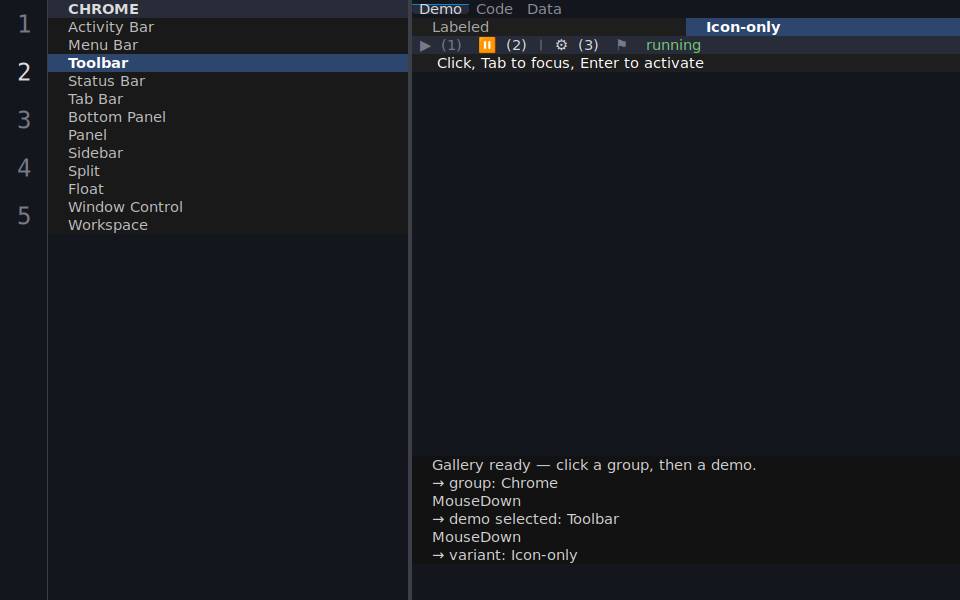Select the Icon-only variant

pyautogui.click(x=823, y=27)
